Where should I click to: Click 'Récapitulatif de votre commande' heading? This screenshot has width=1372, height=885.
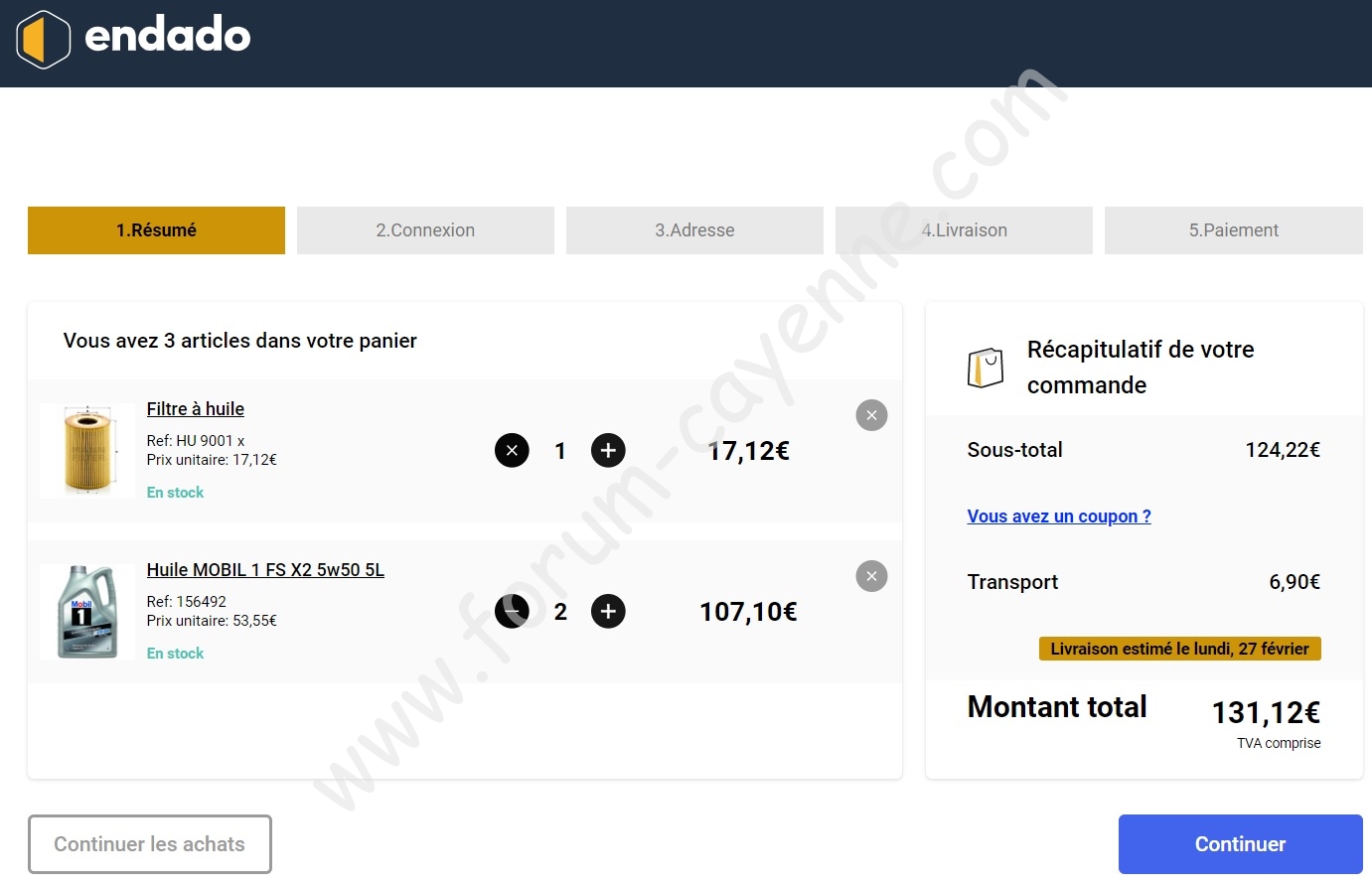pyautogui.click(x=1141, y=368)
